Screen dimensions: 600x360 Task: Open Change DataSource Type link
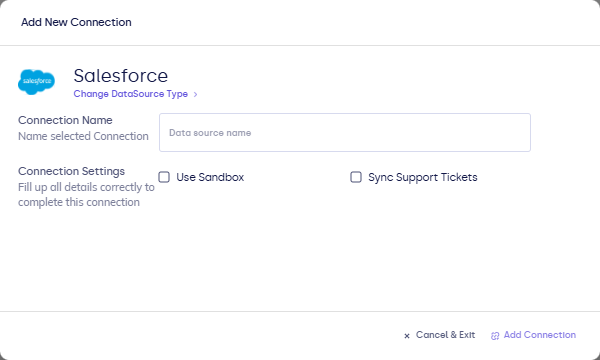click(130, 94)
